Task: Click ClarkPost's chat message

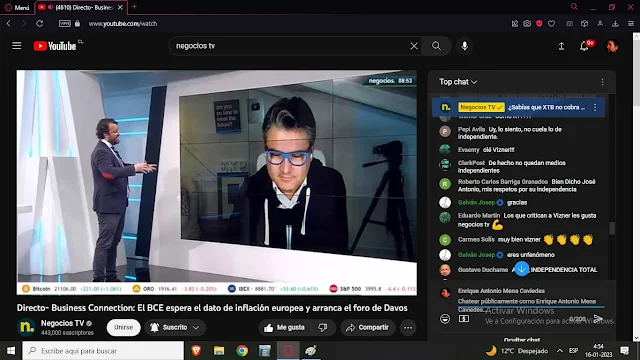Action: click(x=518, y=167)
